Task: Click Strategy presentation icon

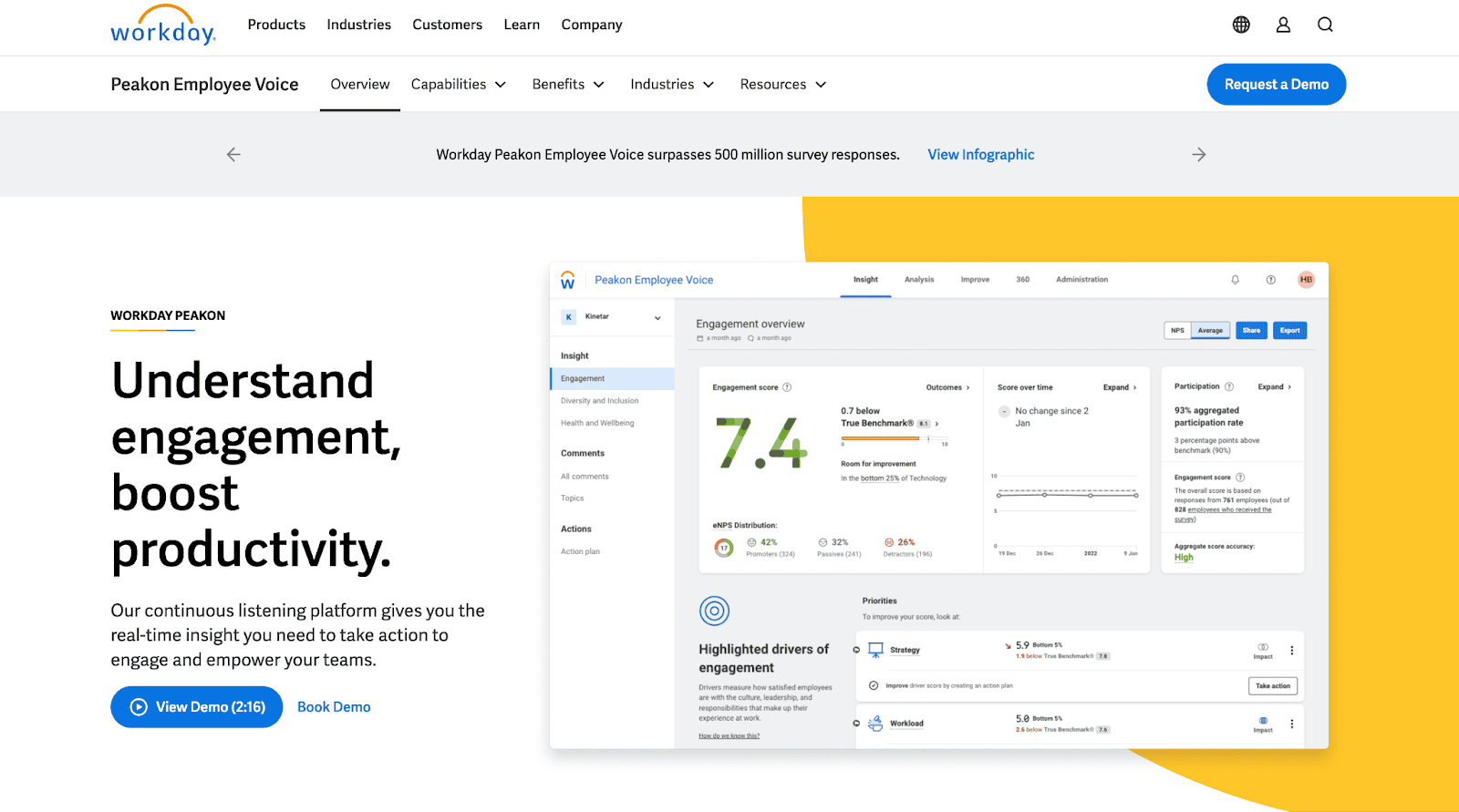Action: (x=875, y=650)
